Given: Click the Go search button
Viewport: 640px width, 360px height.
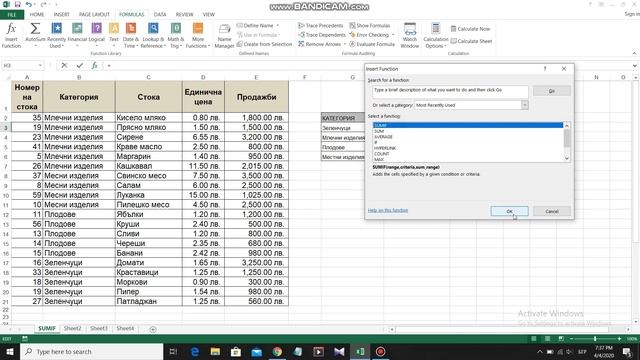Looking at the screenshot, I should (552, 91).
